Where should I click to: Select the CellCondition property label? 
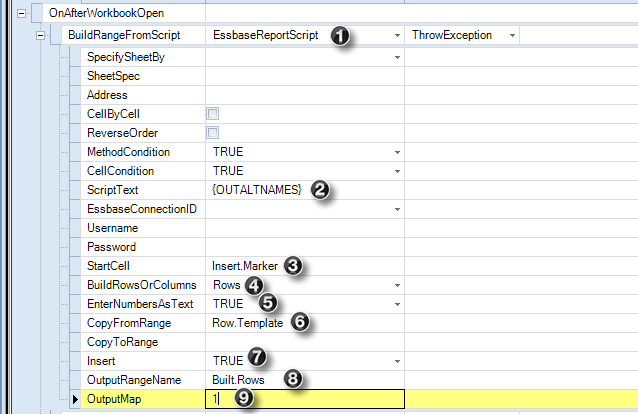120,171
